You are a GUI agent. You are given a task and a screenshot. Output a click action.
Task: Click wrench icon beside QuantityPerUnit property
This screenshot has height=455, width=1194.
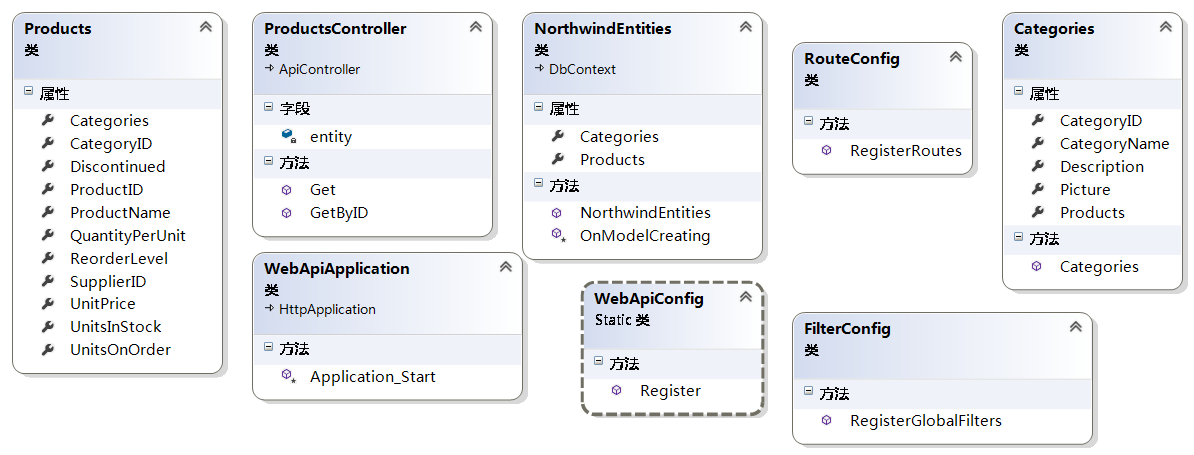[48, 234]
